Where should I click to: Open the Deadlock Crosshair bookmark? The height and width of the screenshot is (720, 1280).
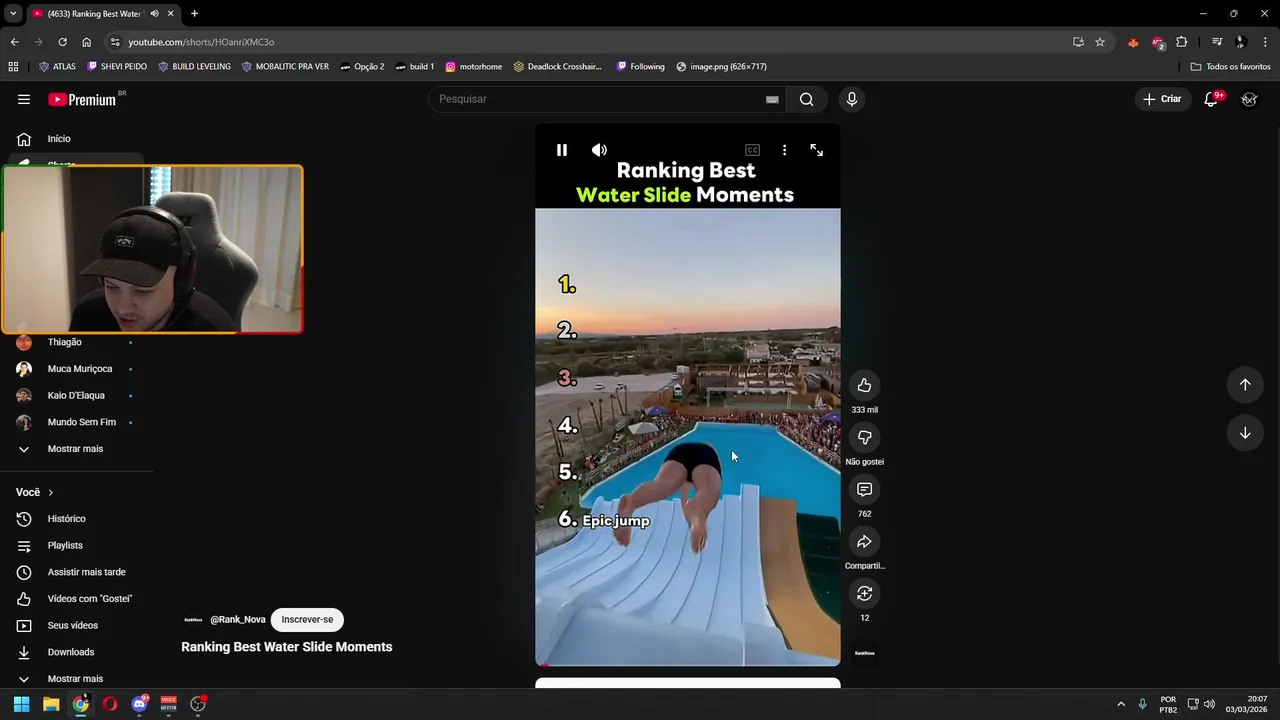tap(557, 67)
